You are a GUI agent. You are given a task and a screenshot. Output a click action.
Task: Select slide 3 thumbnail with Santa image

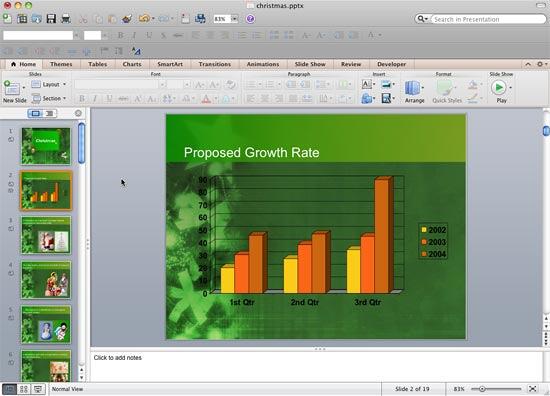46,235
